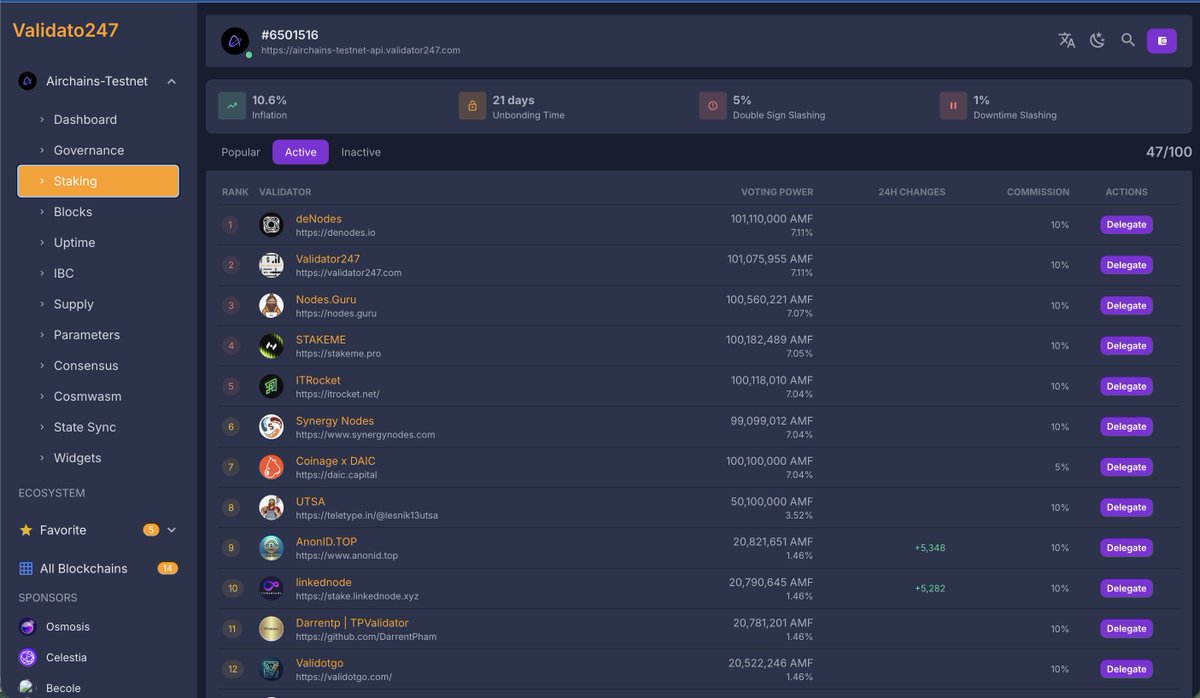This screenshot has width=1200, height=698.
Task: Open the ITRocket validator name link
Action: coord(318,380)
